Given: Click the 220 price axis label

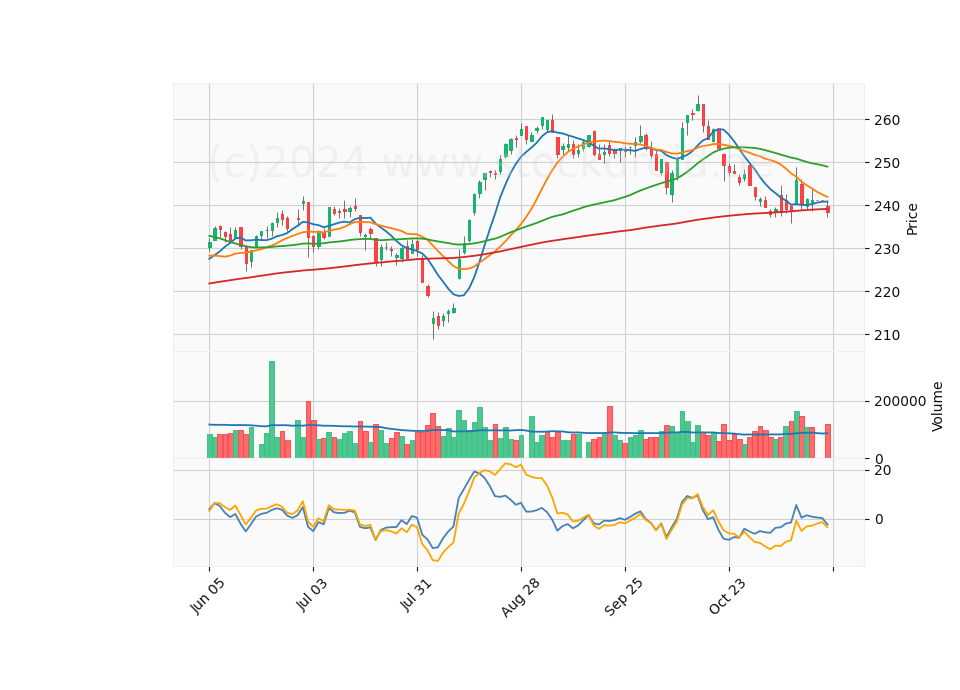Looking at the screenshot, I should [887, 292].
